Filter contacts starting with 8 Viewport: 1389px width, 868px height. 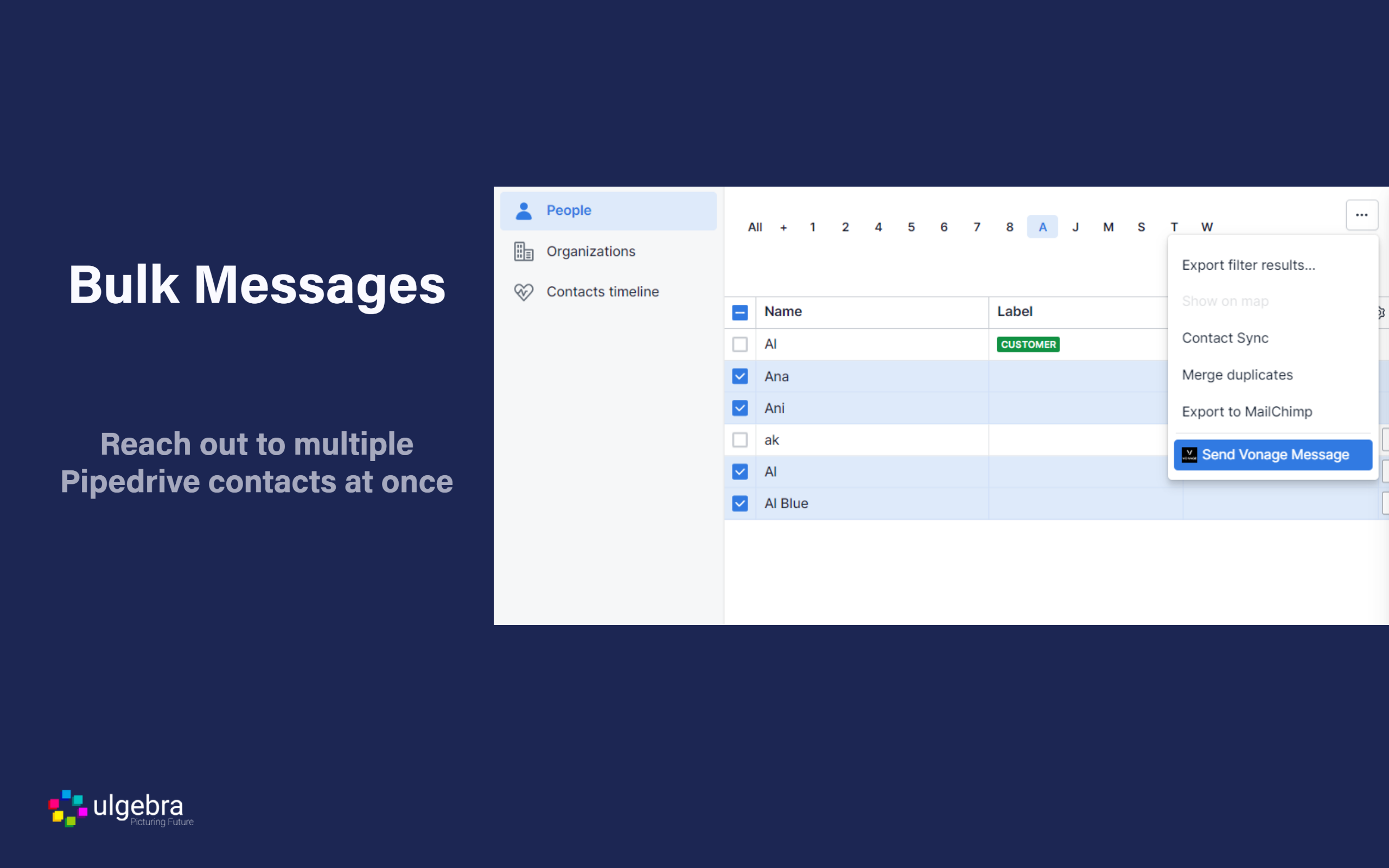point(1010,227)
